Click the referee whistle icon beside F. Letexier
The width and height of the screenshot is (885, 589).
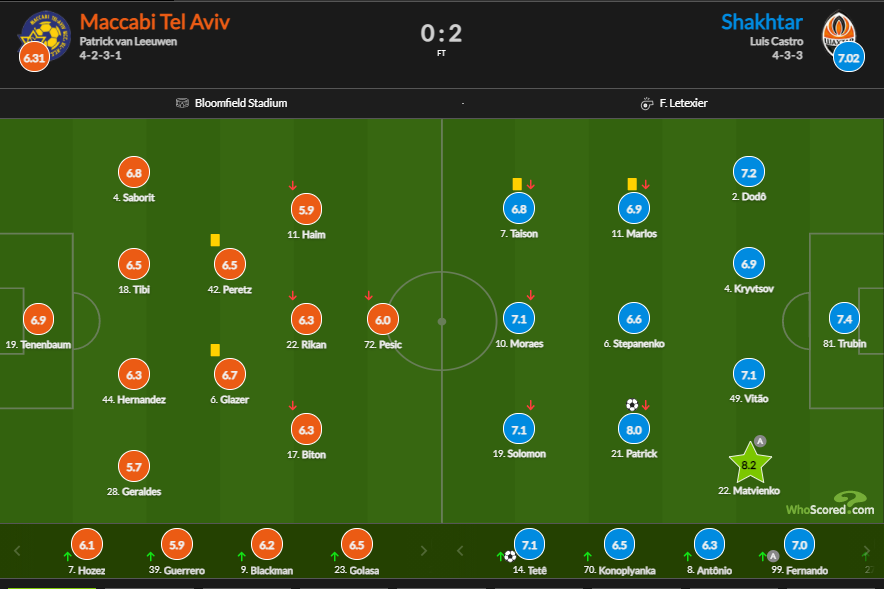[647, 103]
